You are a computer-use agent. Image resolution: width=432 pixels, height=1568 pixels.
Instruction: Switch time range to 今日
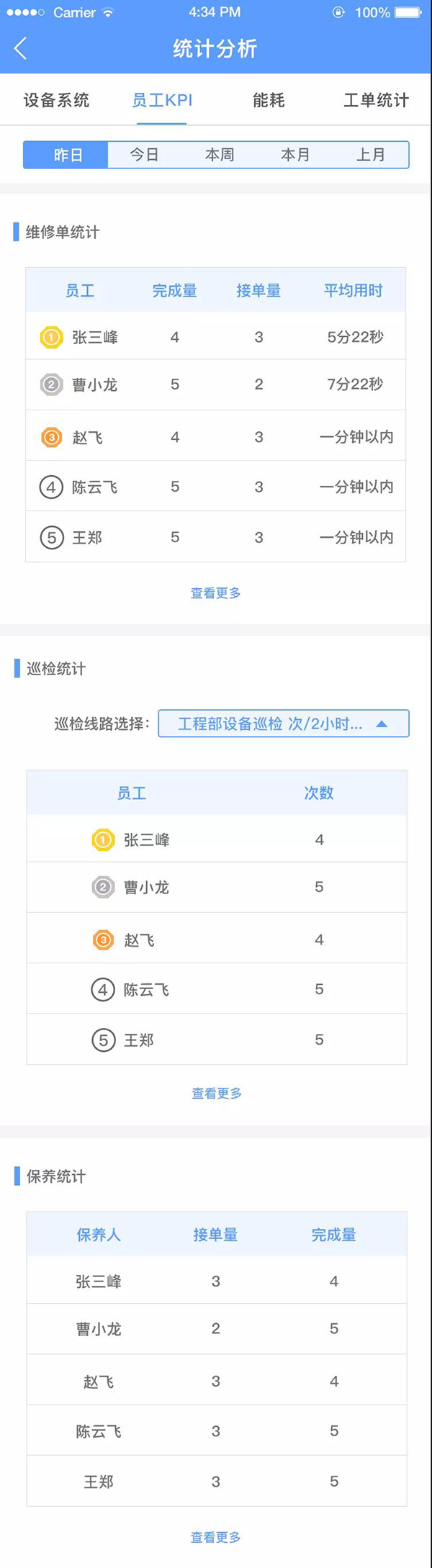tap(144, 155)
